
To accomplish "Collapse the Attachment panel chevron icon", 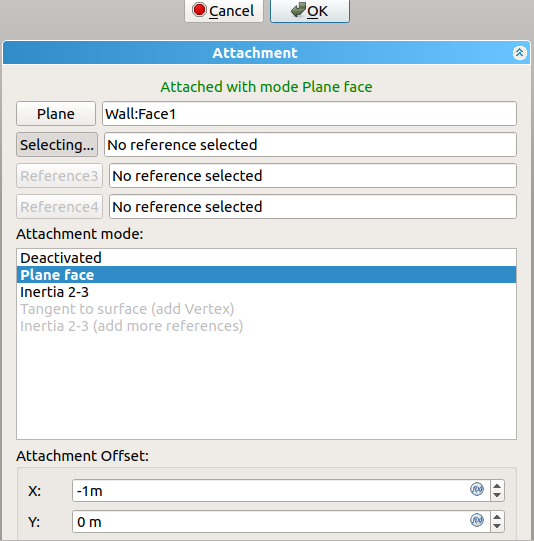I will (x=519, y=53).
